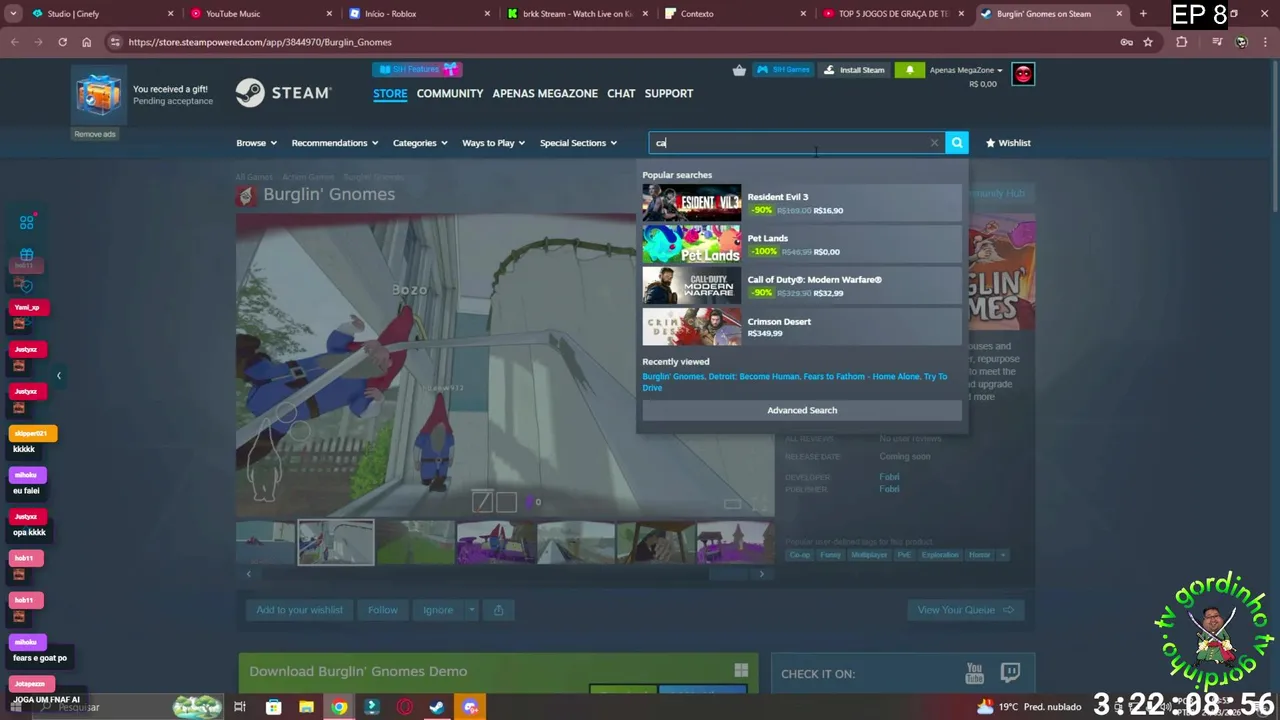Open the SIH Features button

(417, 69)
